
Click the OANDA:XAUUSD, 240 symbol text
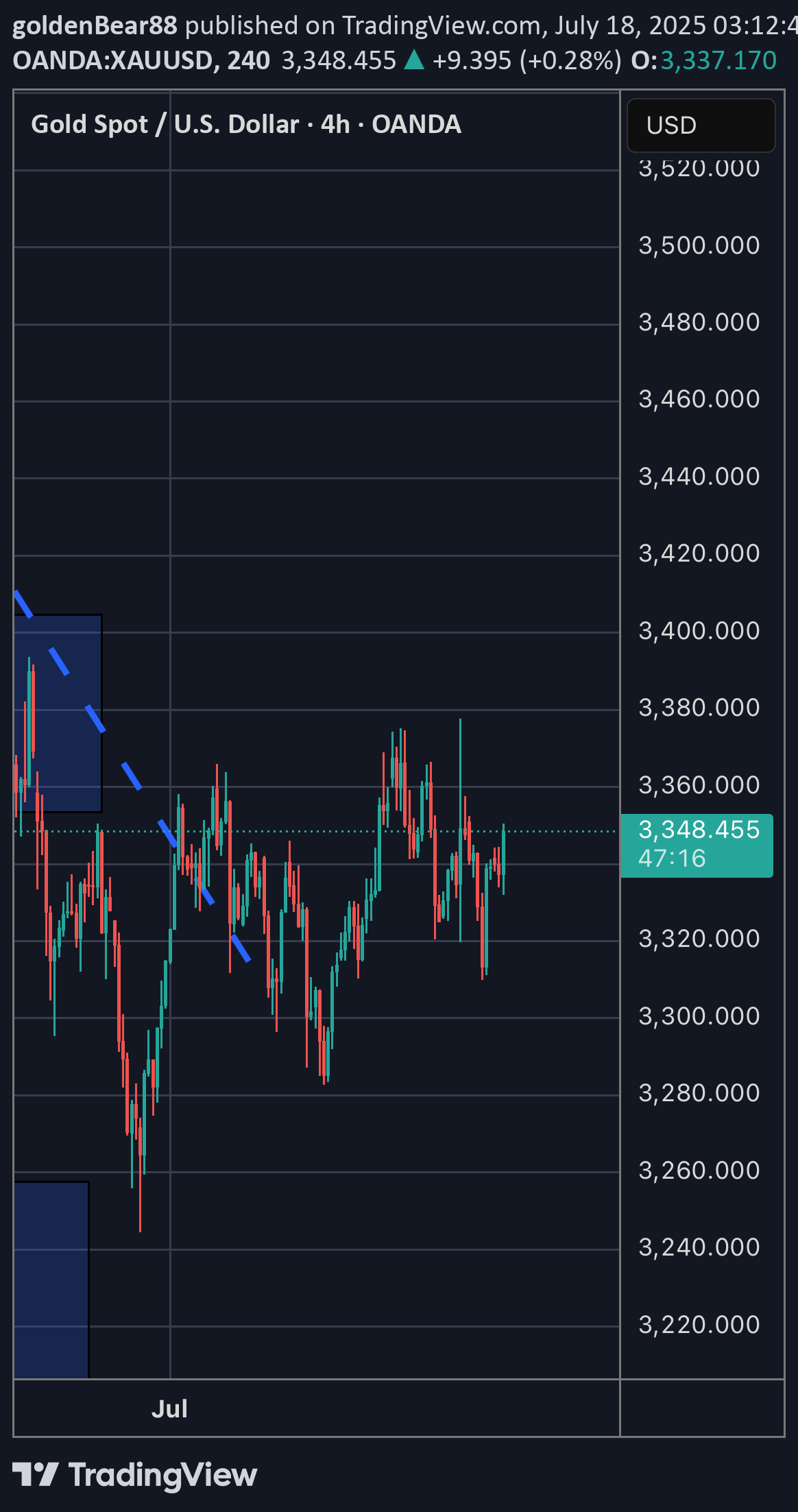141,60
